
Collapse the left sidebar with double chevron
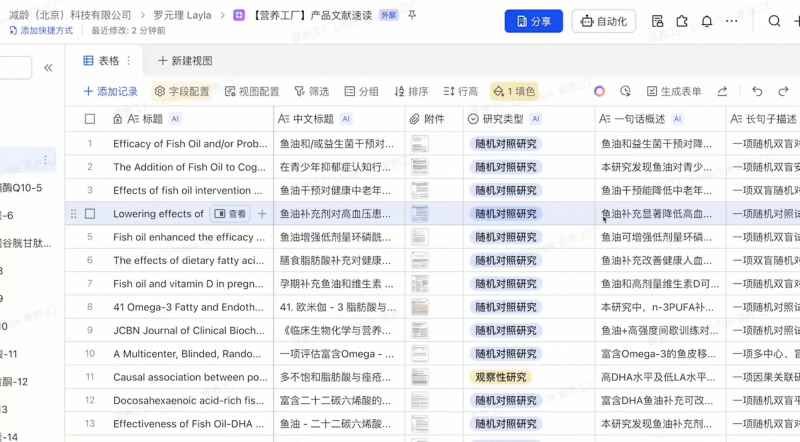click(x=48, y=68)
